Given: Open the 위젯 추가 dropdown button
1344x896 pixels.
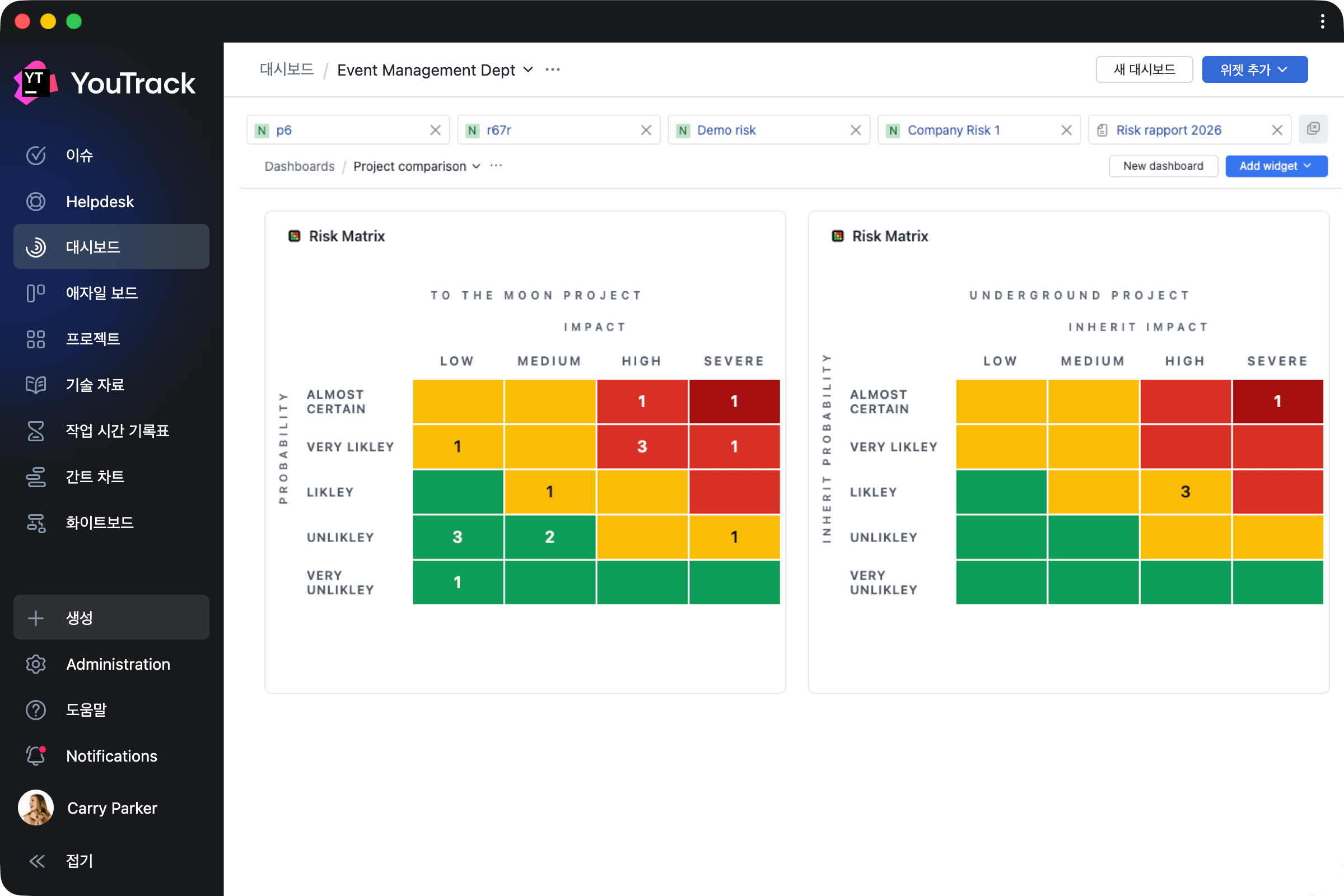Looking at the screenshot, I should click(1254, 69).
